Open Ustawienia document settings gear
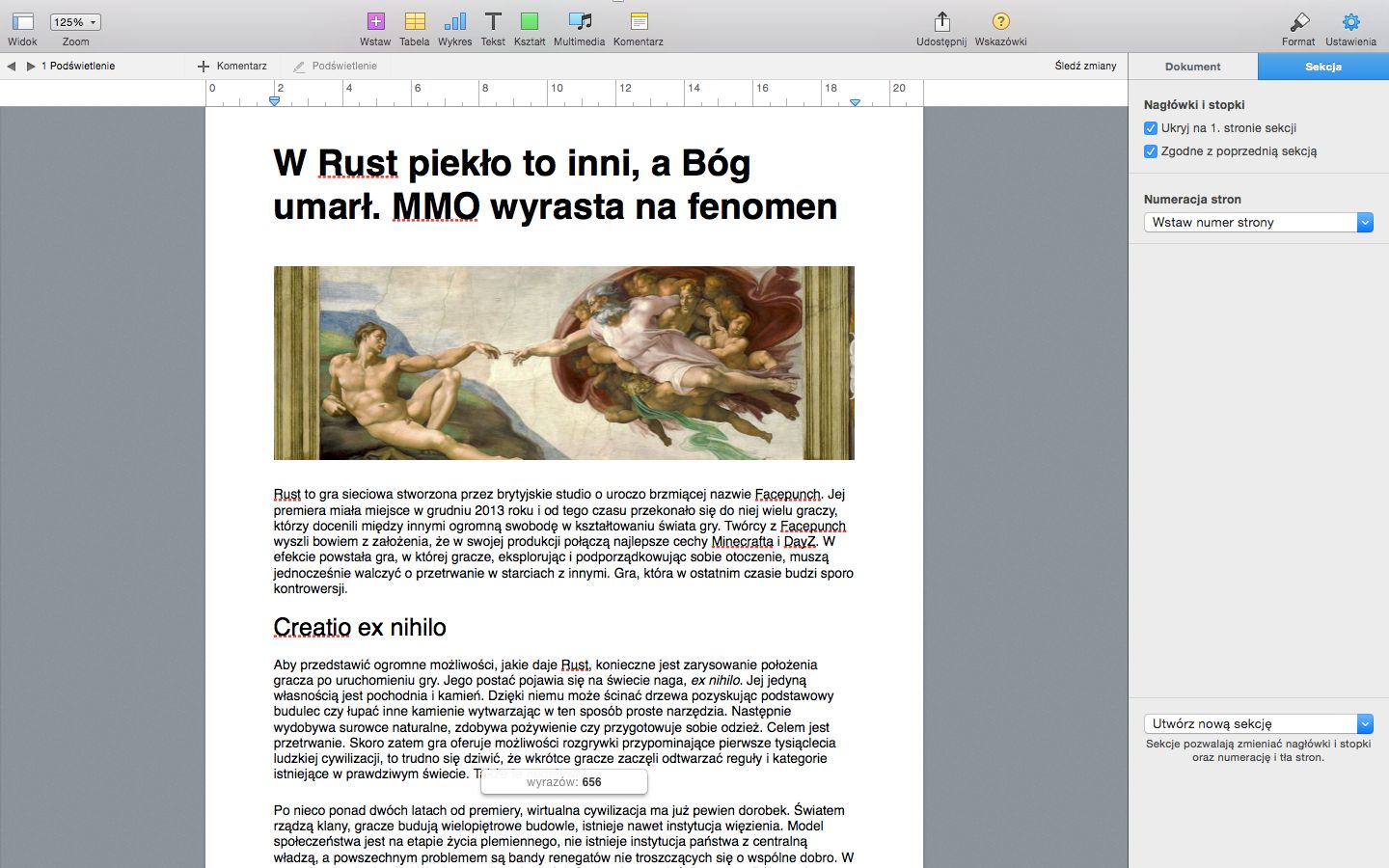 pyautogui.click(x=1351, y=21)
